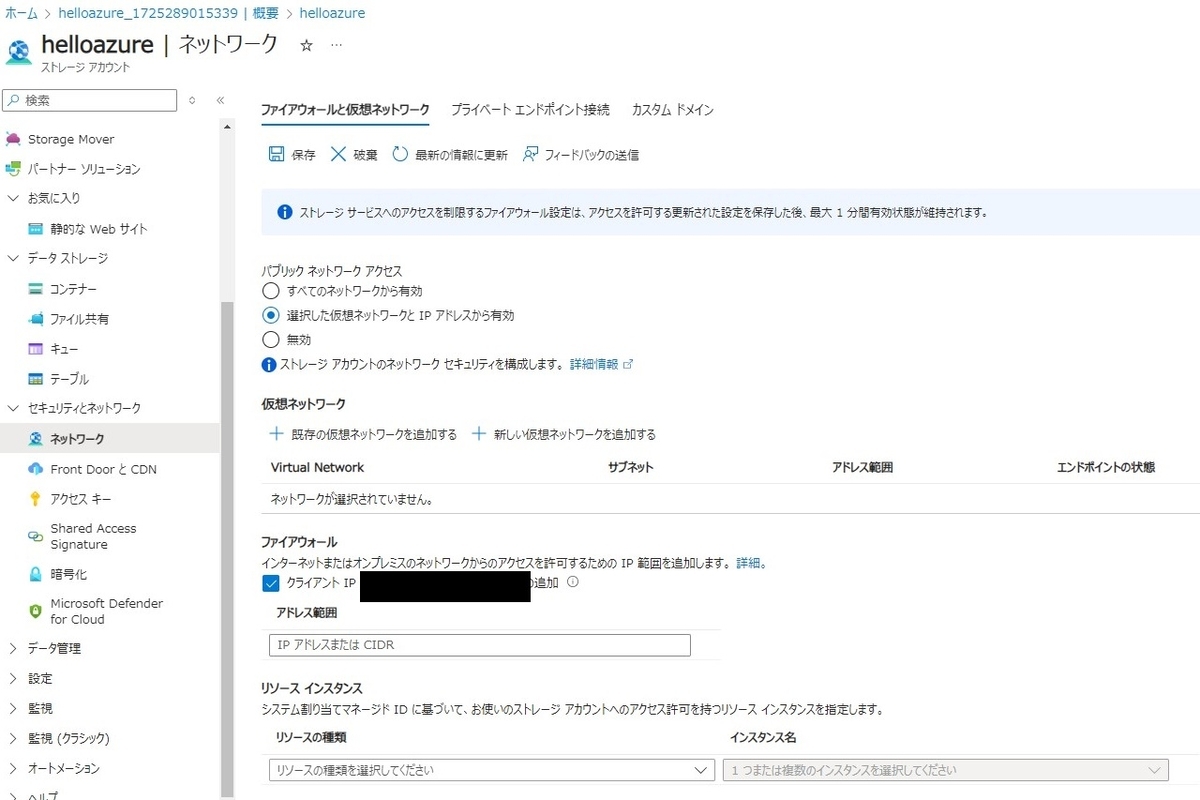1200x800 pixels.
Task: Click the Microsoft Defender for Cloud icon
Action: (36, 611)
